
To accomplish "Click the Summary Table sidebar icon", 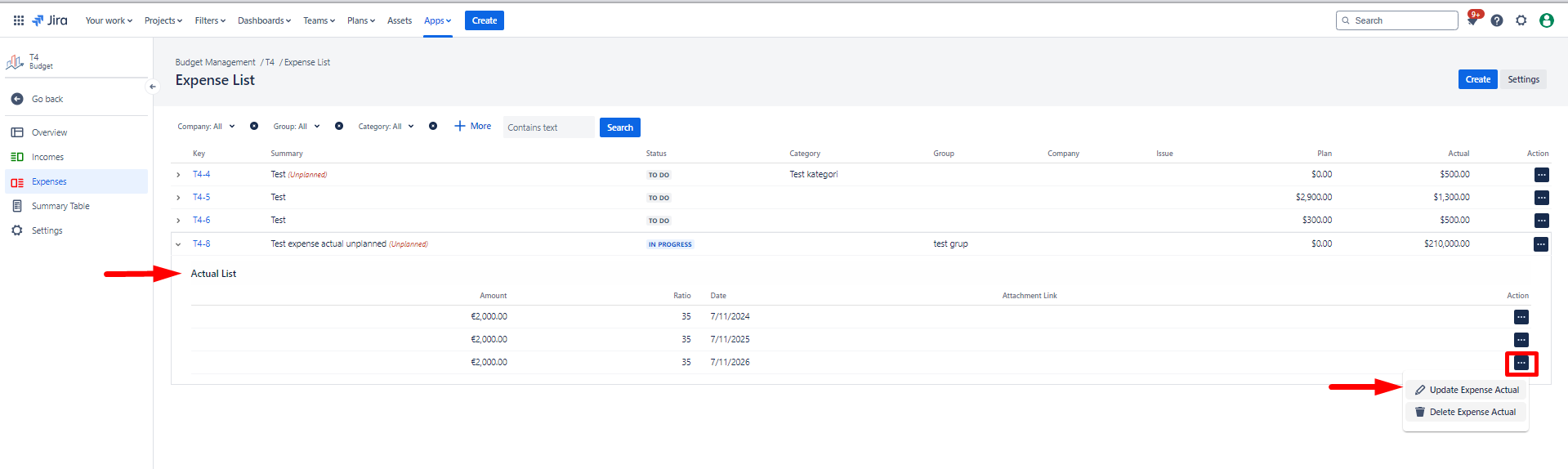I will 17,206.
